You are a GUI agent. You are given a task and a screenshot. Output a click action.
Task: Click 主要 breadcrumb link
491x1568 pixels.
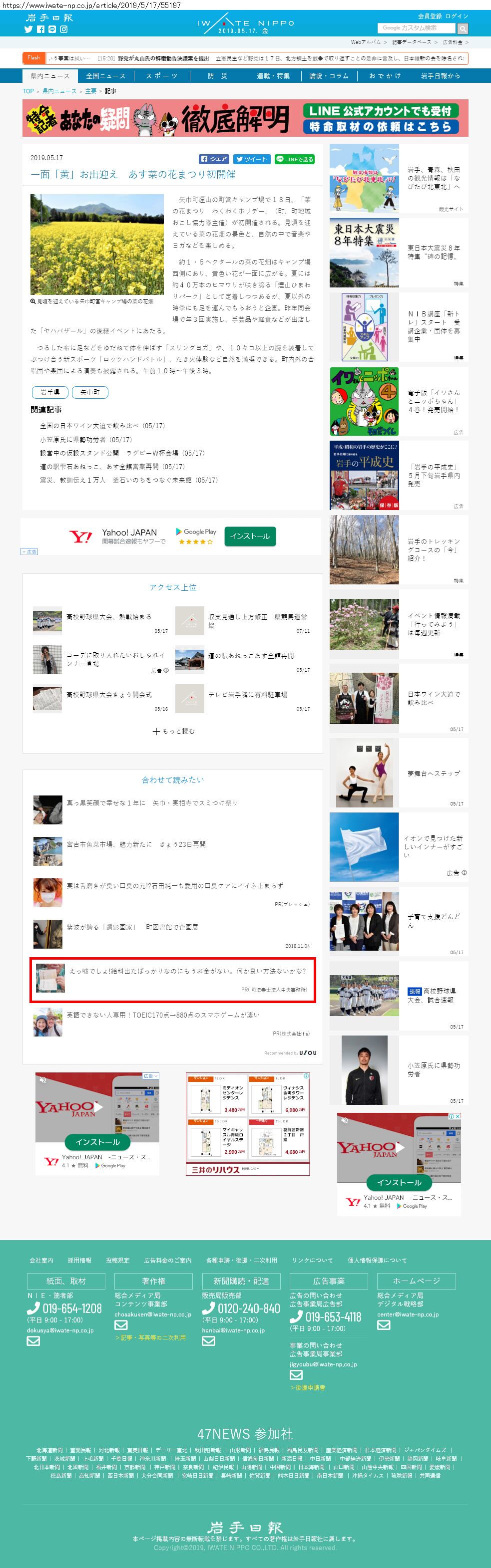pyautogui.click(x=91, y=91)
